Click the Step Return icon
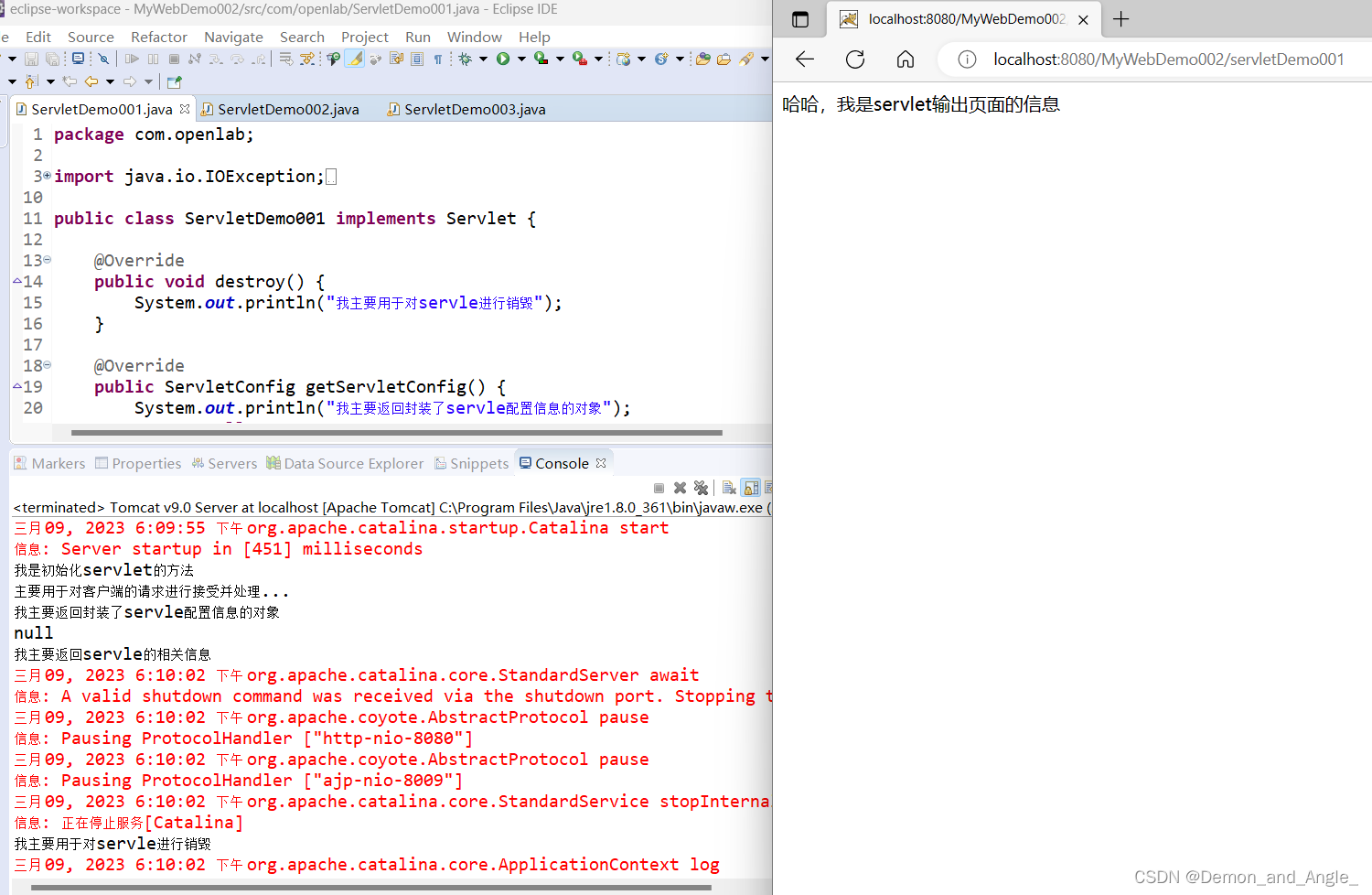Screen dimensions: 1372x895 coord(260,59)
